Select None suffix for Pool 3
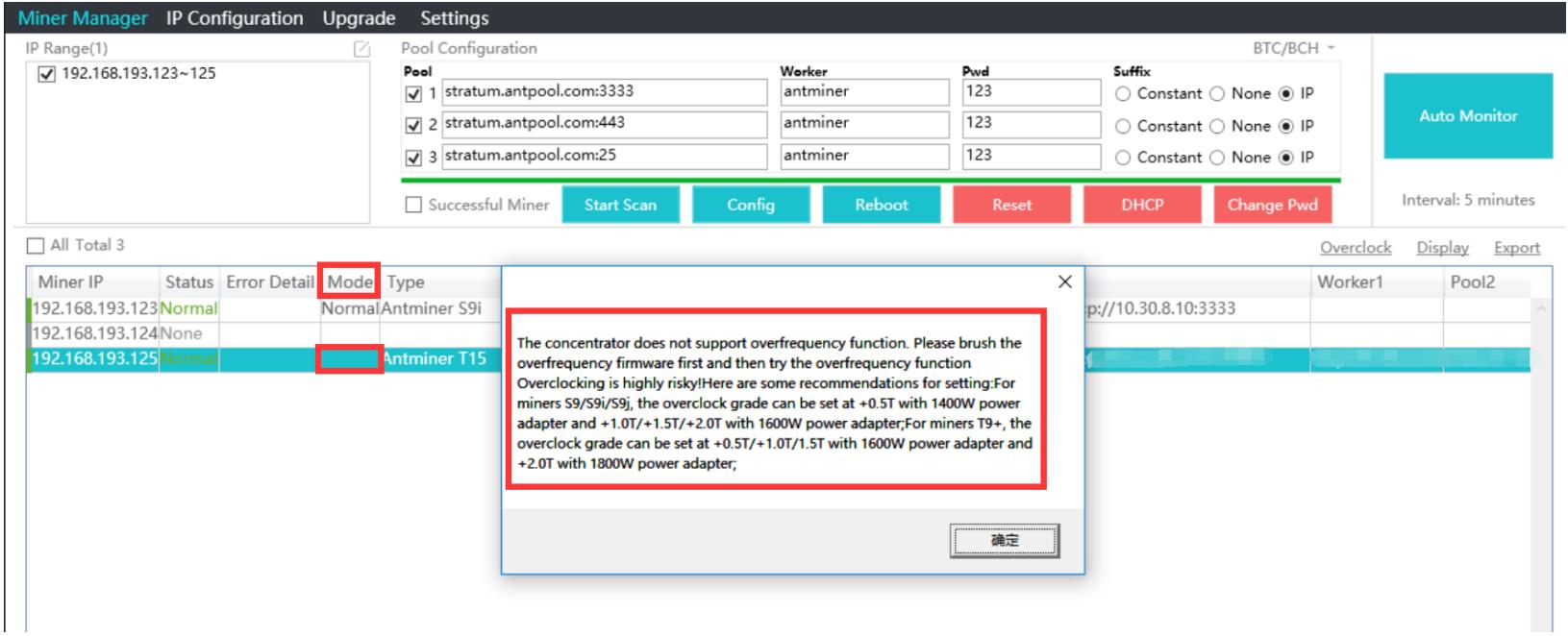 click(x=1217, y=159)
